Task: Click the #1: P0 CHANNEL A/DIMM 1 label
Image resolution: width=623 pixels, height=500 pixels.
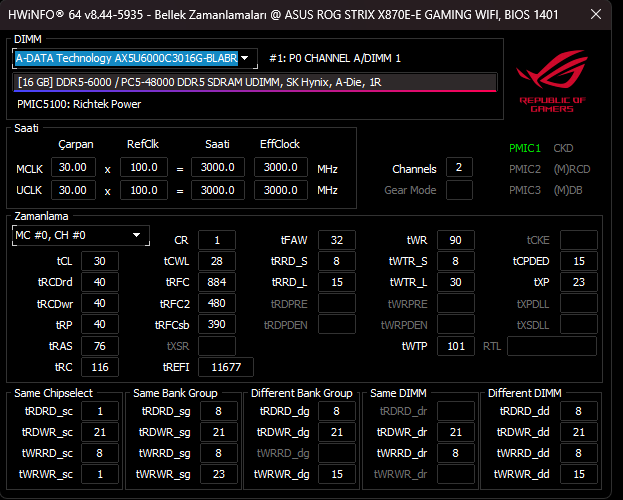Action: click(x=335, y=58)
